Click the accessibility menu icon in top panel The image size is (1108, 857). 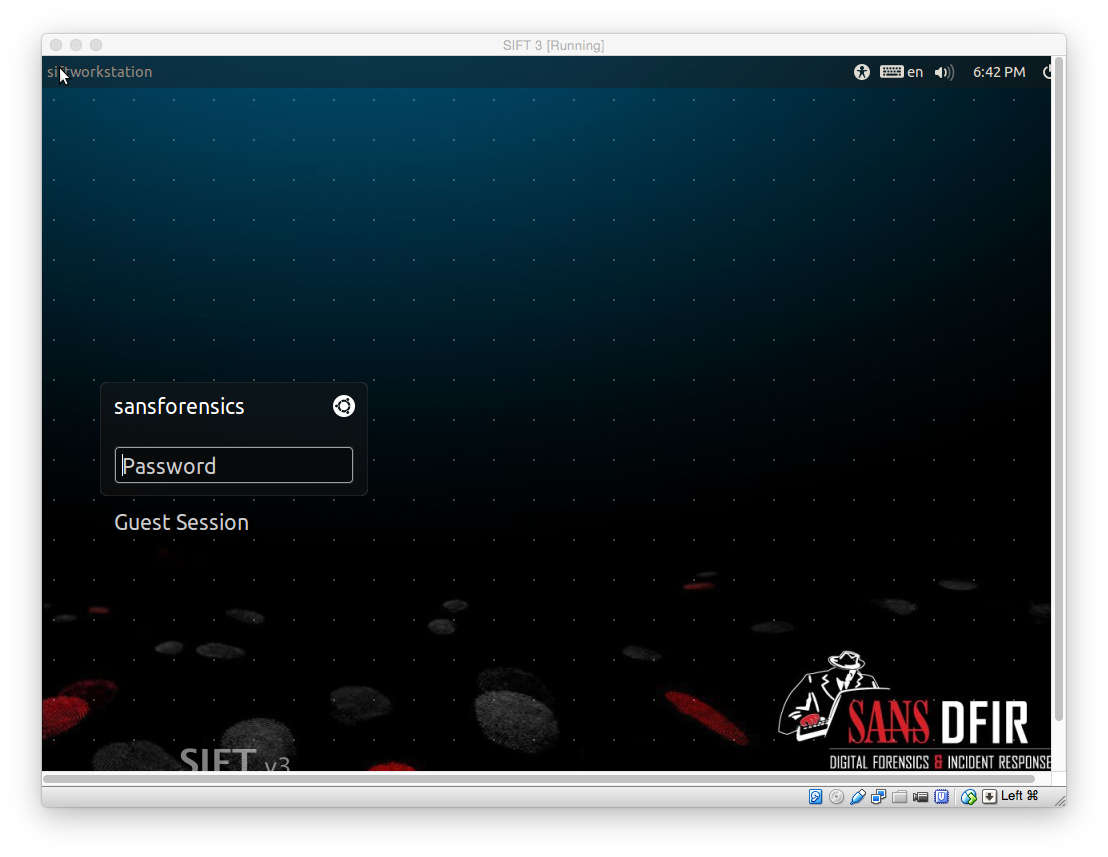tap(861, 72)
